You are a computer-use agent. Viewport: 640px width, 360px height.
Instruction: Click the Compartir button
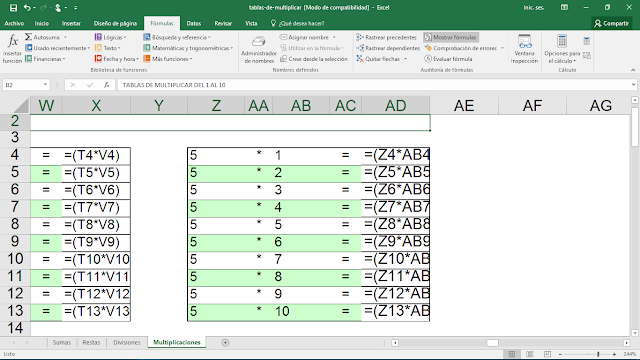[x=611, y=23]
